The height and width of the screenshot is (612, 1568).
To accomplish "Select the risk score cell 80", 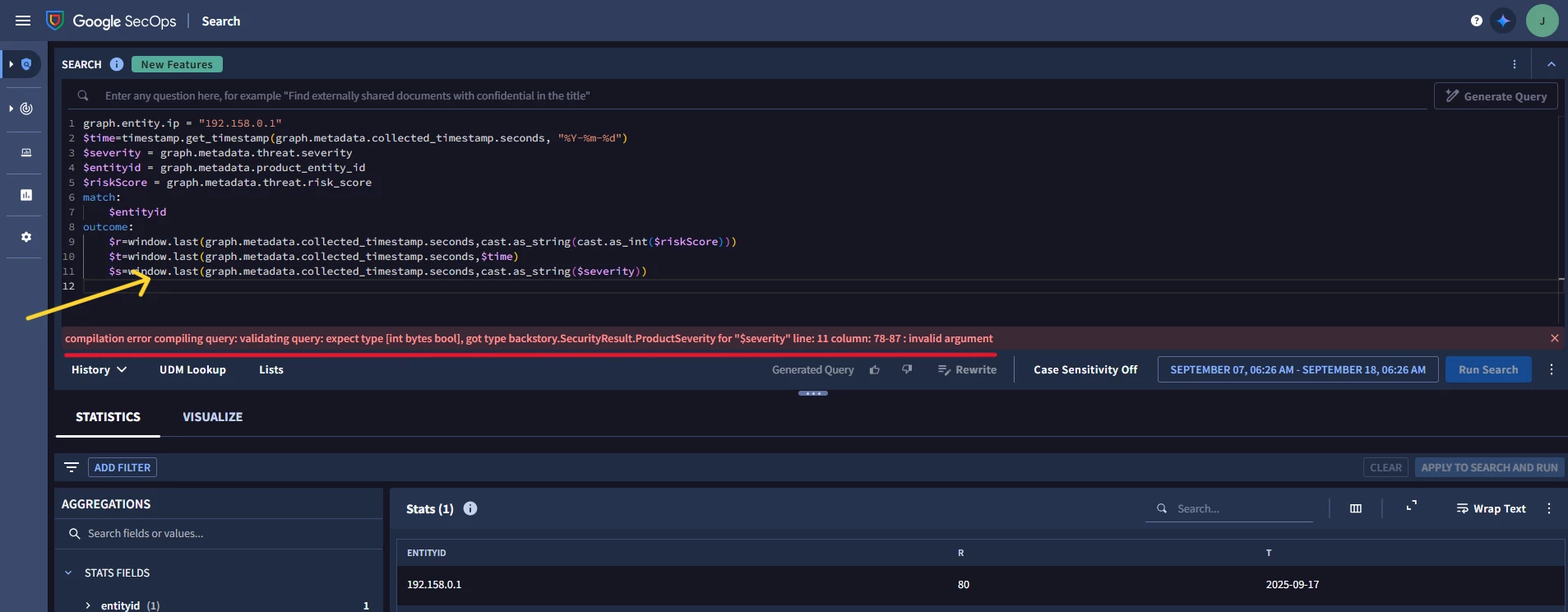I will pos(964,585).
